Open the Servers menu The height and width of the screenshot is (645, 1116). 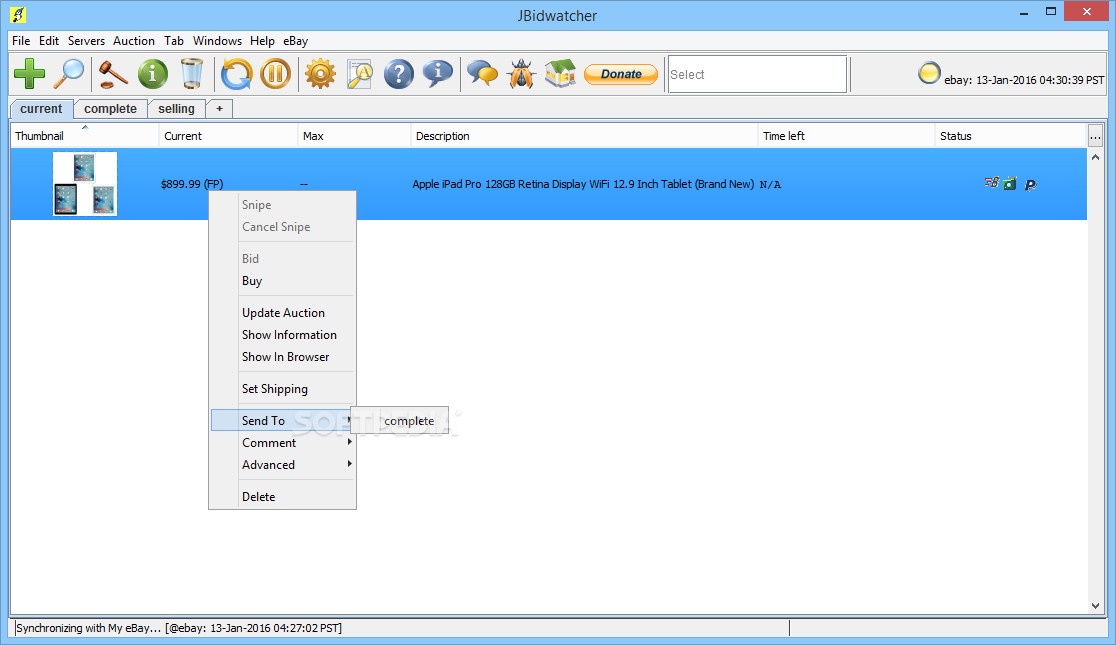(86, 41)
